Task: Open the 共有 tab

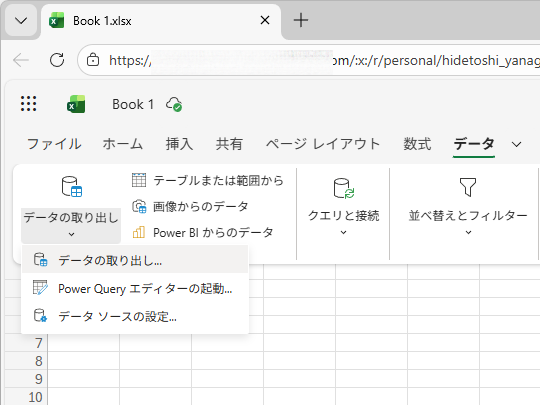Action: click(x=229, y=144)
